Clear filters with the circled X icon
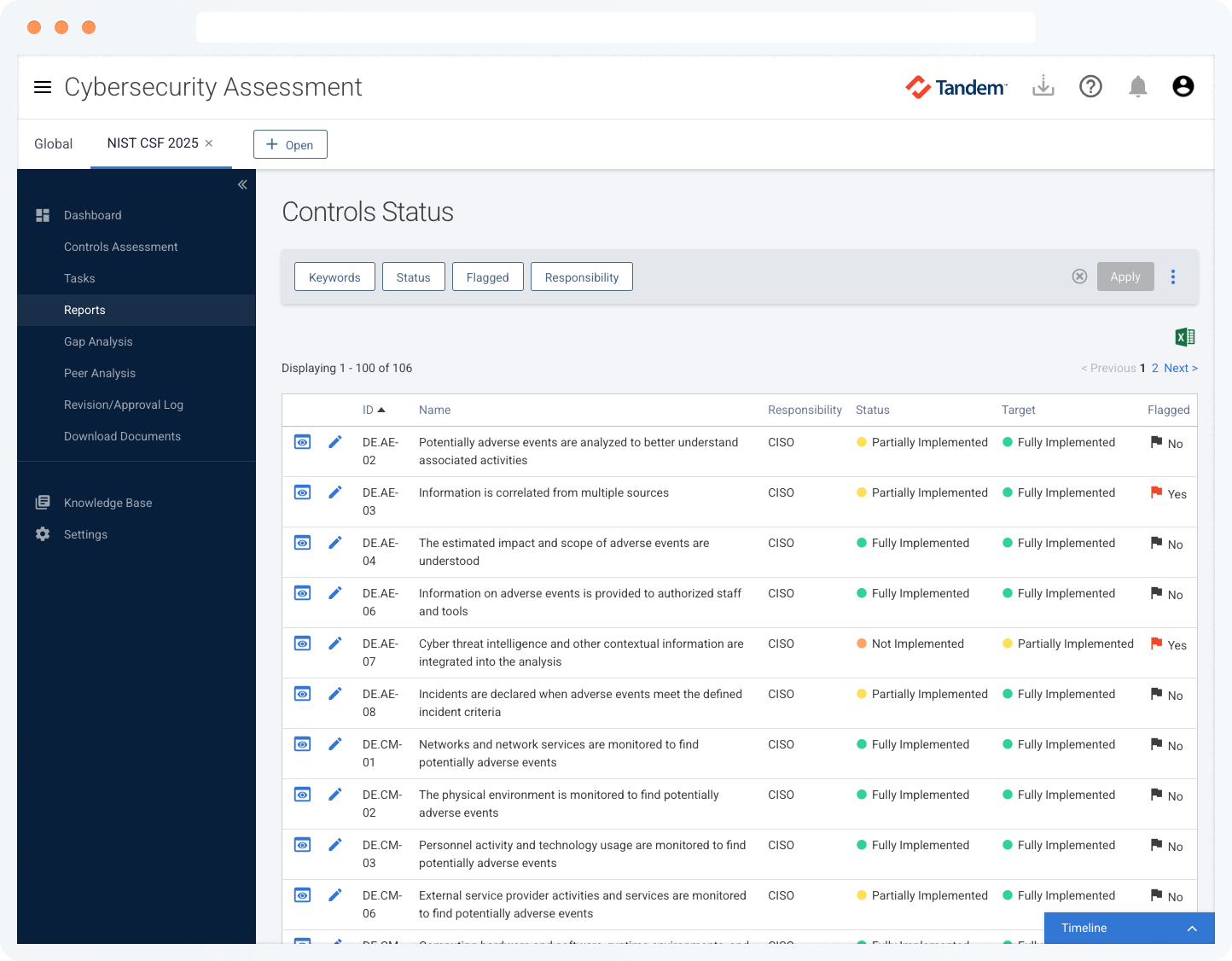This screenshot has width=1232, height=961. [x=1079, y=277]
